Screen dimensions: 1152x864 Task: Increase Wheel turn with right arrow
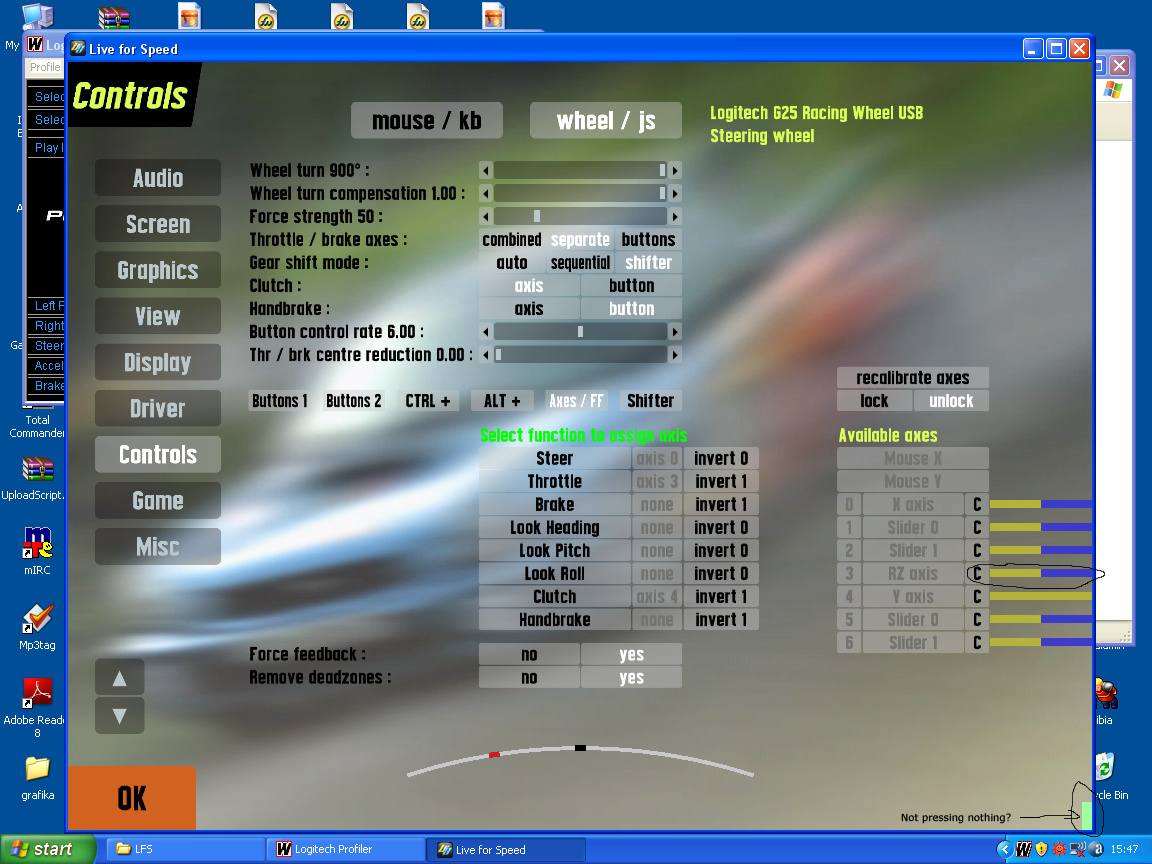(x=675, y=170)
